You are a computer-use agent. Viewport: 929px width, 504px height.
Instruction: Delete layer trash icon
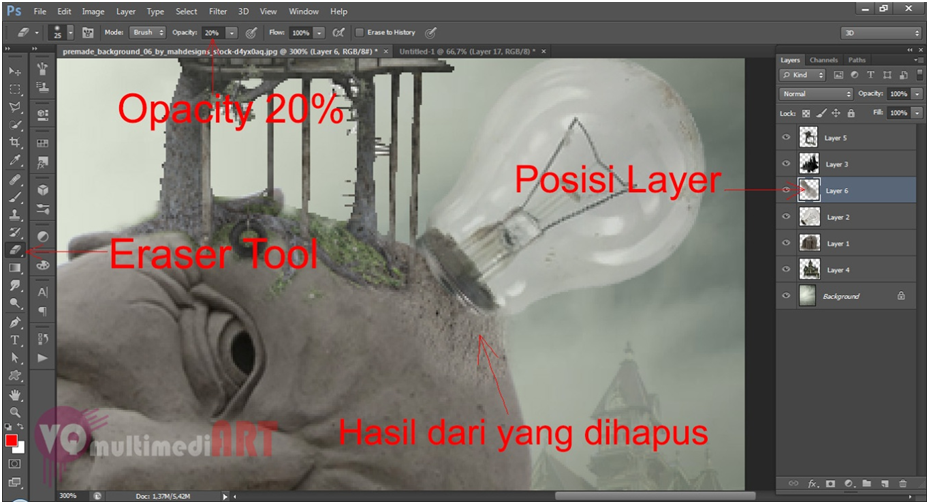tap(903, 484)
